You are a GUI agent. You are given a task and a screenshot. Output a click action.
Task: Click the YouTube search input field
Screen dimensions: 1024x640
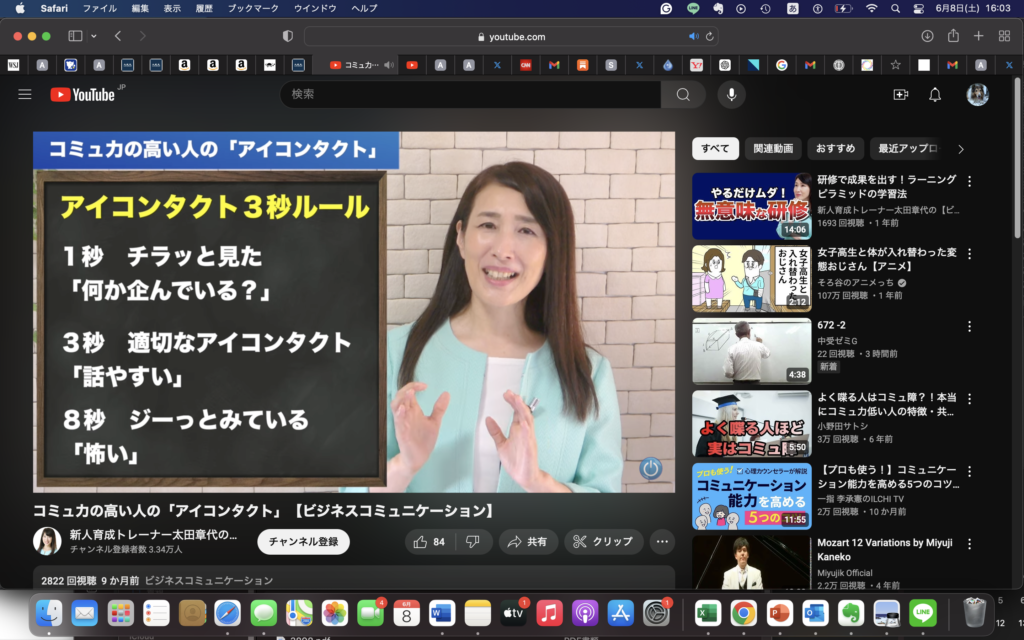click(470, 94)
